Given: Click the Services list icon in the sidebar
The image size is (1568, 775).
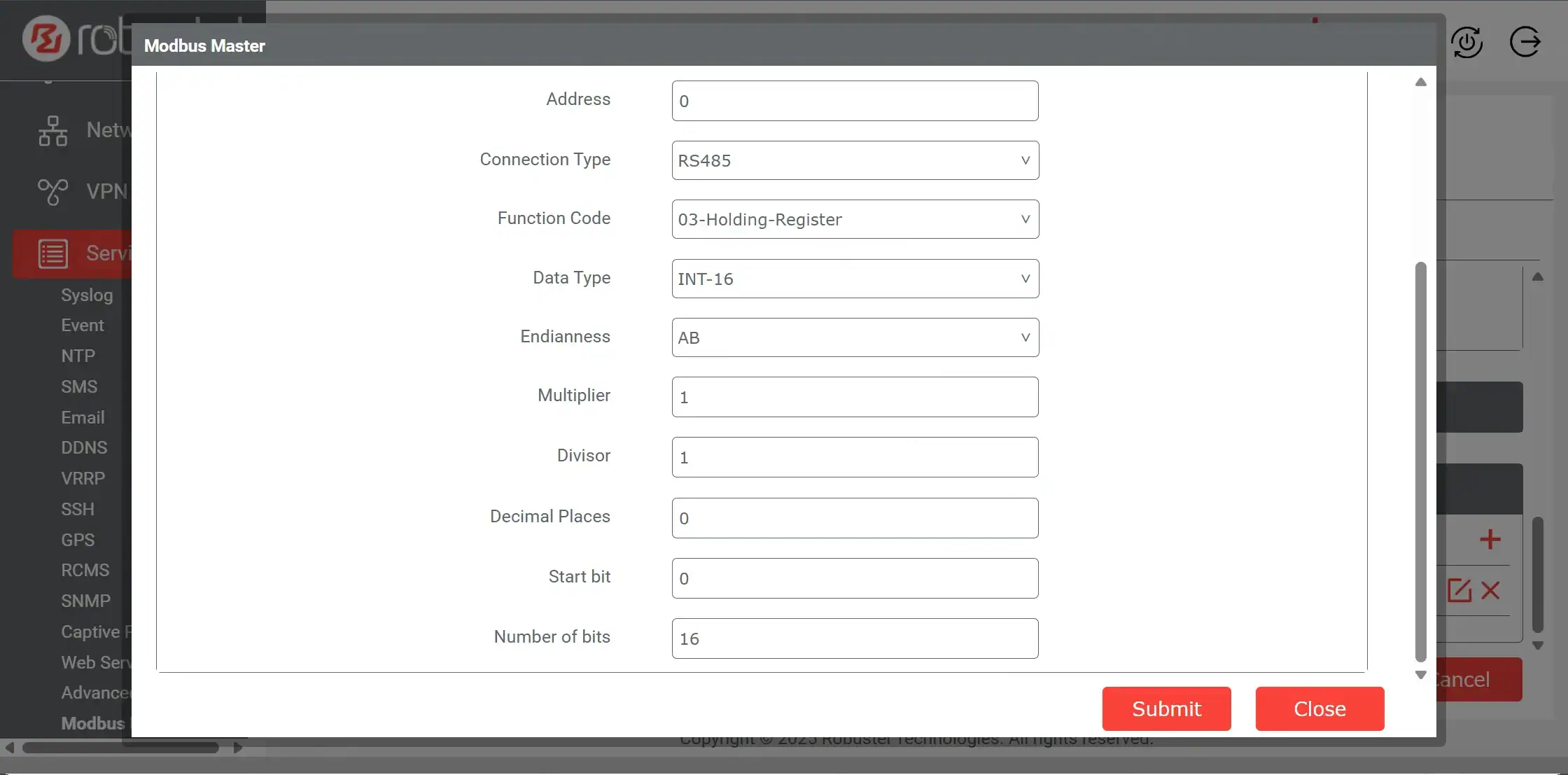Looking at the screenshot, I should tap(53, 253).
